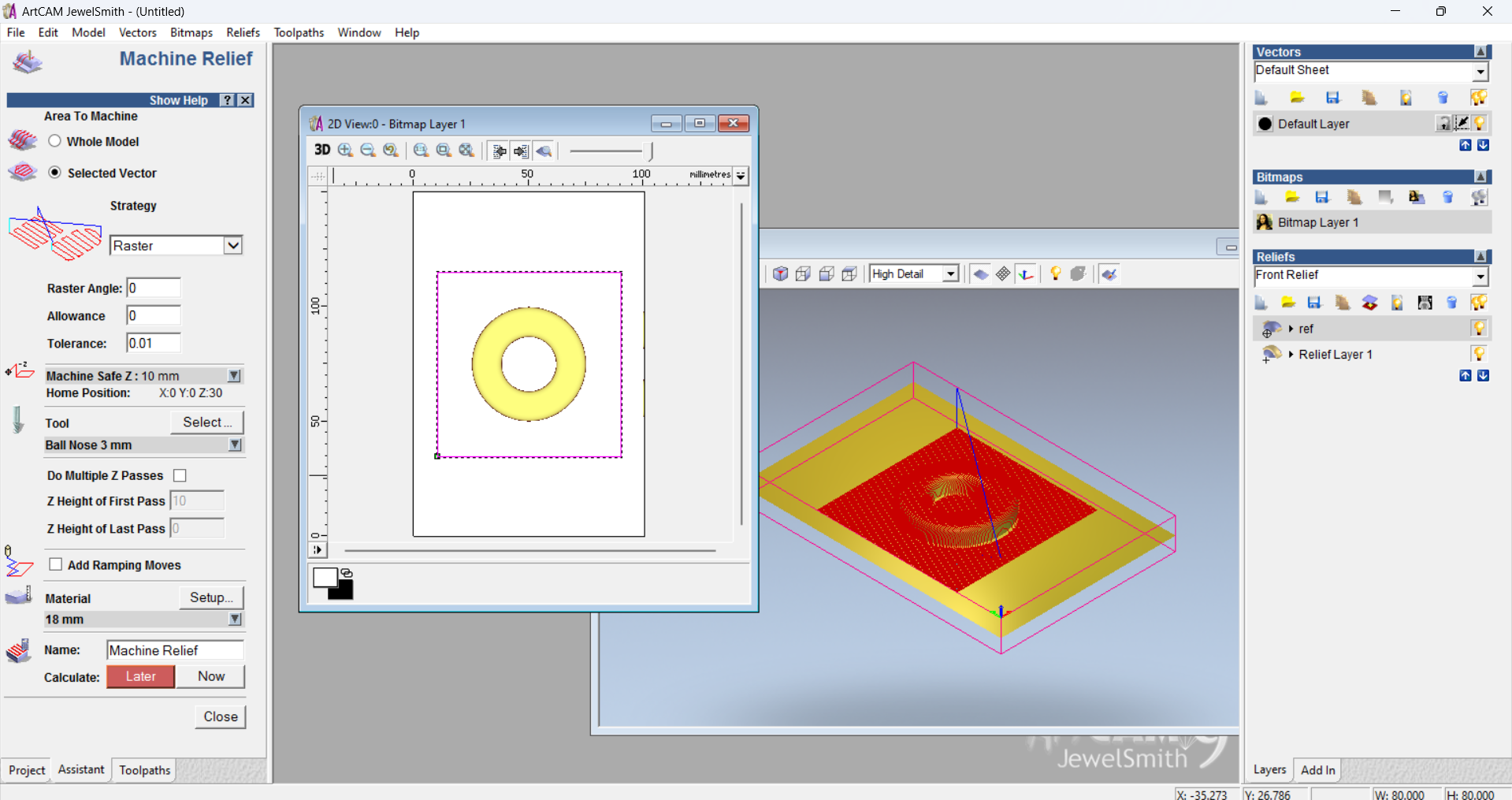The width and height of the screenshot is (1512, 800).
Task: Click the Mona Lisa image icon in Bitmaps
Action: click(1417, 197)
